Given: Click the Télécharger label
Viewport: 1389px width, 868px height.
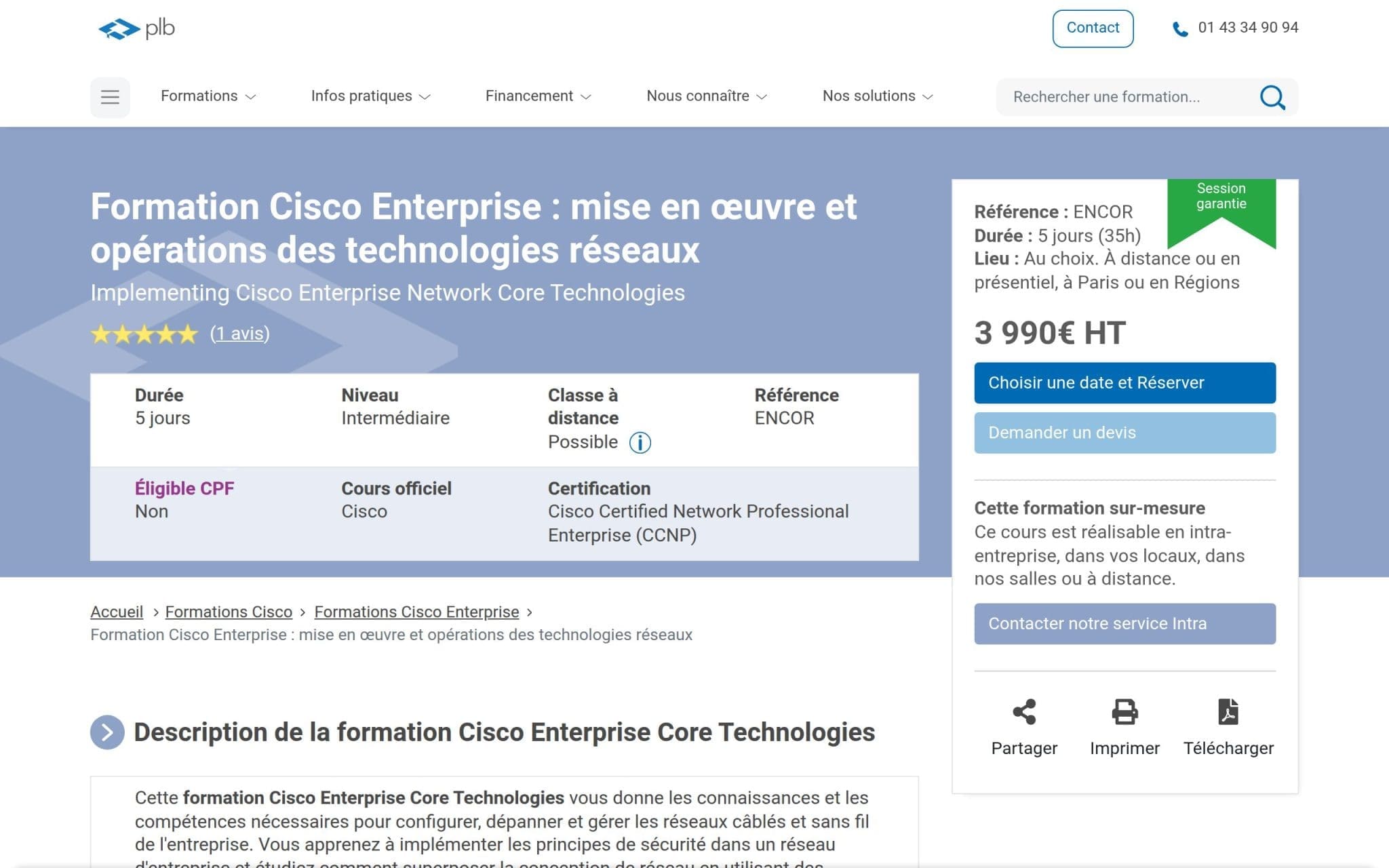Looking at the screenshot, I should point(1228,749).
